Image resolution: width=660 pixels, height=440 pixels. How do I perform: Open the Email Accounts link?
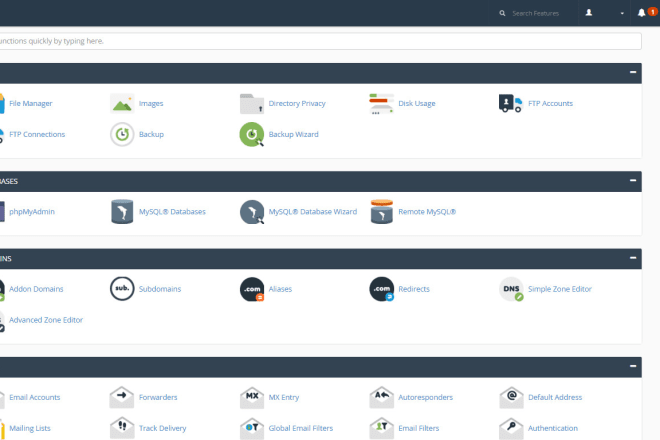[35, 397]
